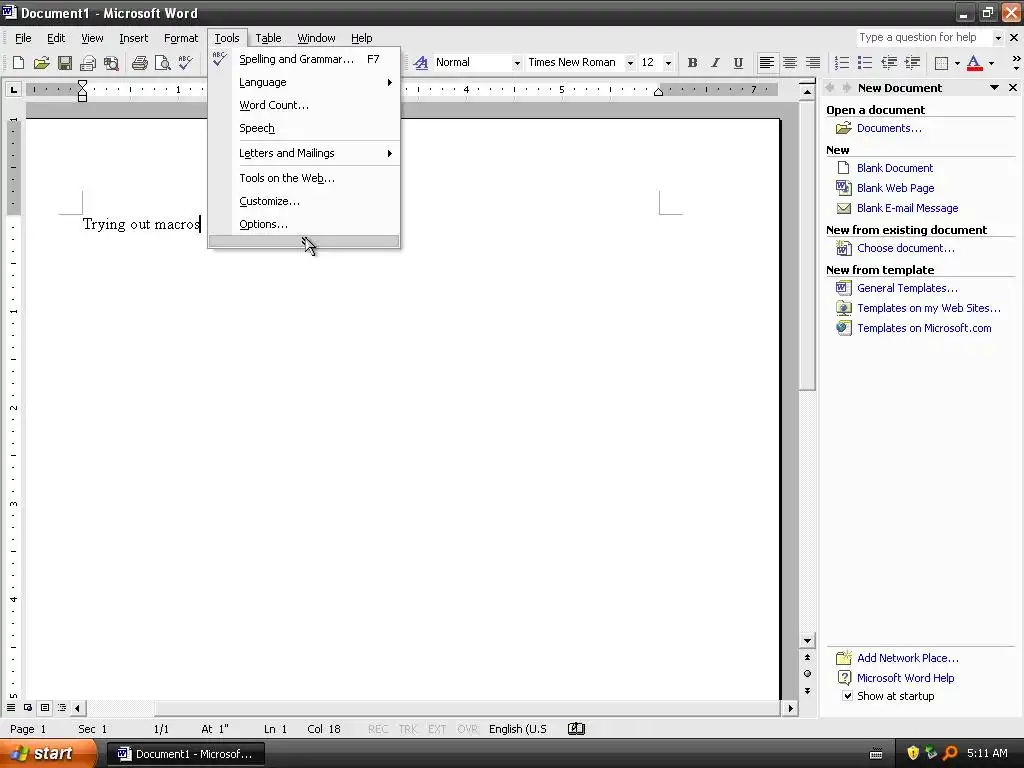Open Microsoft Word Help link
Image resolution: width=1024 pixels, height=768 pixels.
click(905, 678)
